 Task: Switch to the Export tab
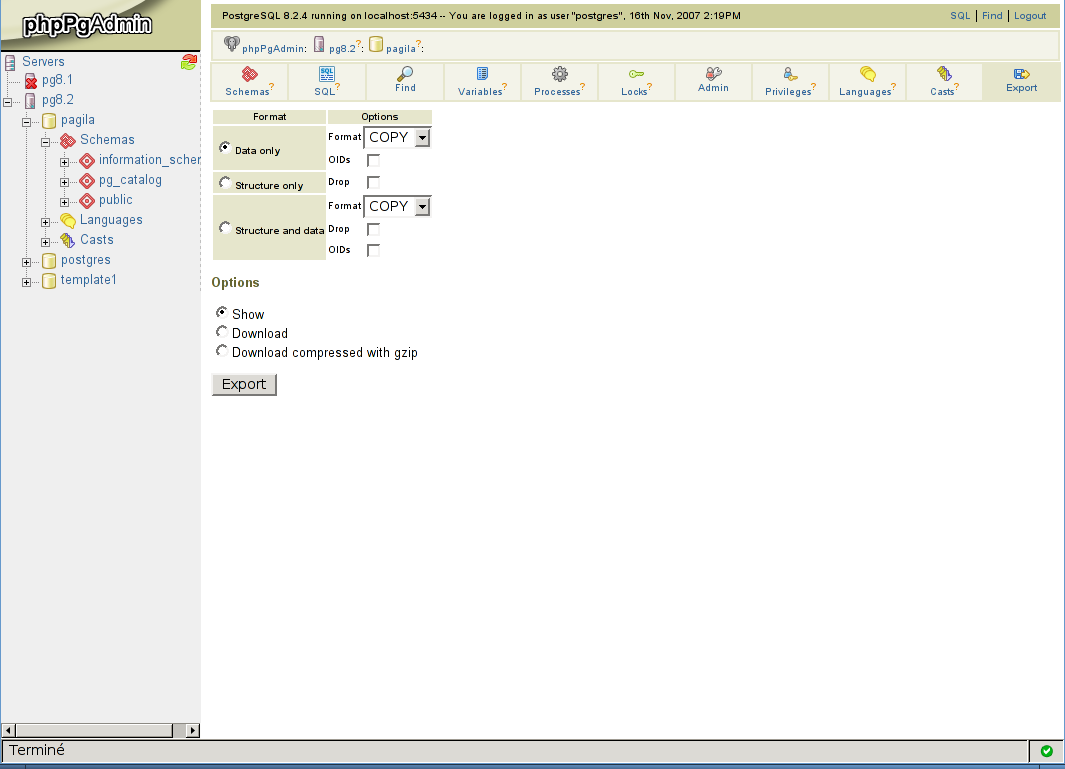[x=1021, y=81]
